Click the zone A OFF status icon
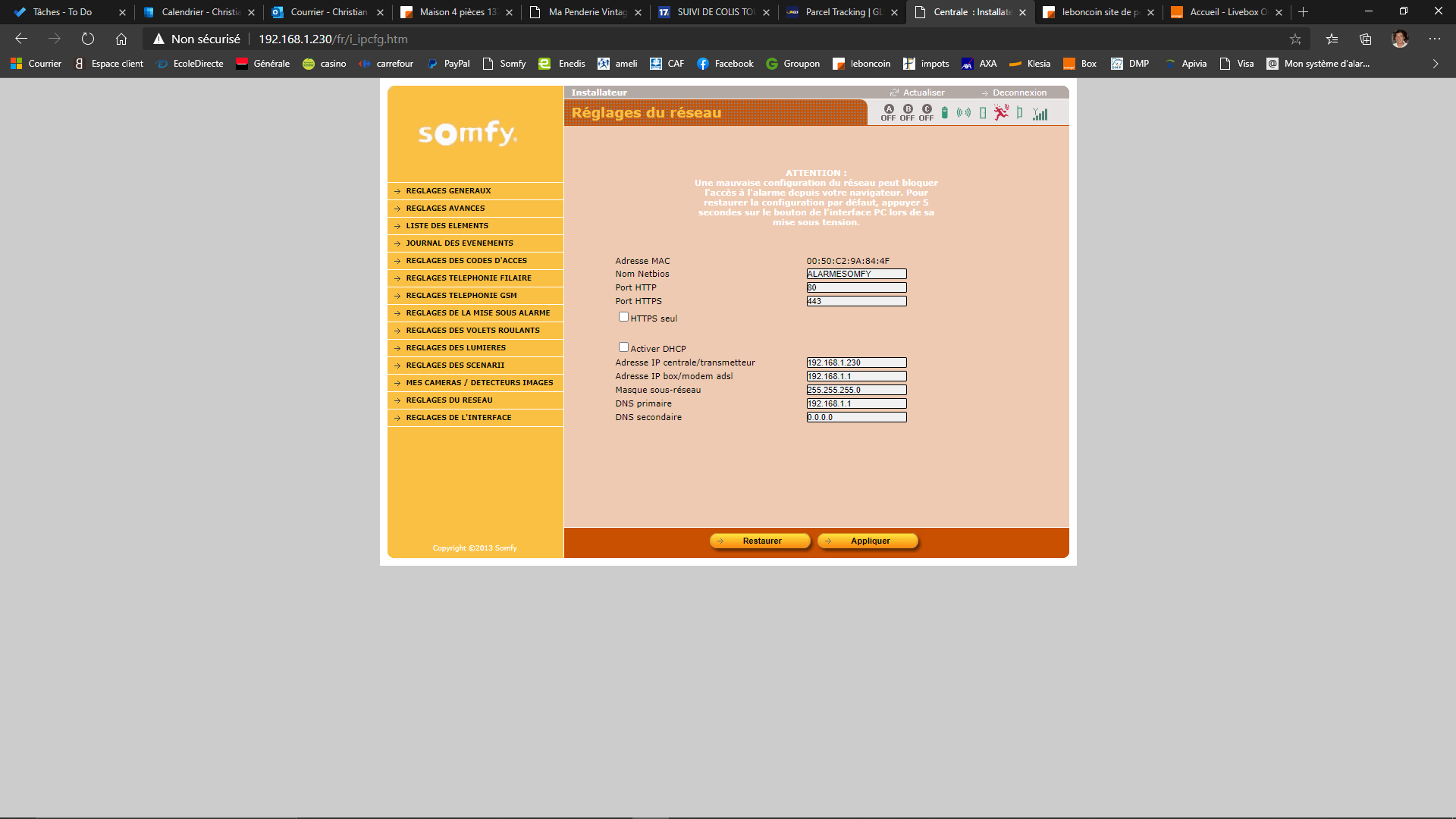 tap(888, 113)
